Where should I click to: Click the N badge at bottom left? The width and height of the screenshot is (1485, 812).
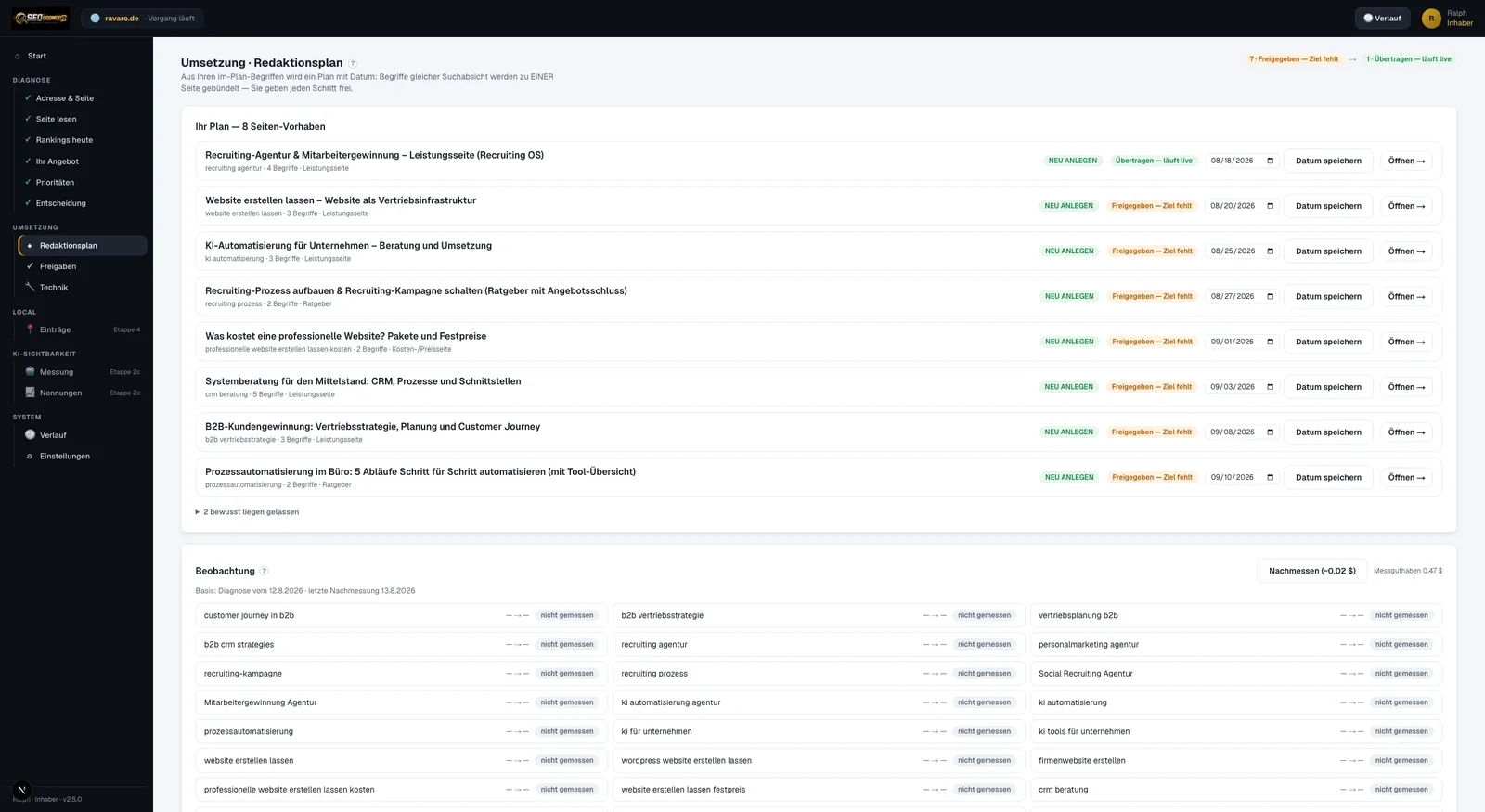pyautogui.click(x=21, y=790)
